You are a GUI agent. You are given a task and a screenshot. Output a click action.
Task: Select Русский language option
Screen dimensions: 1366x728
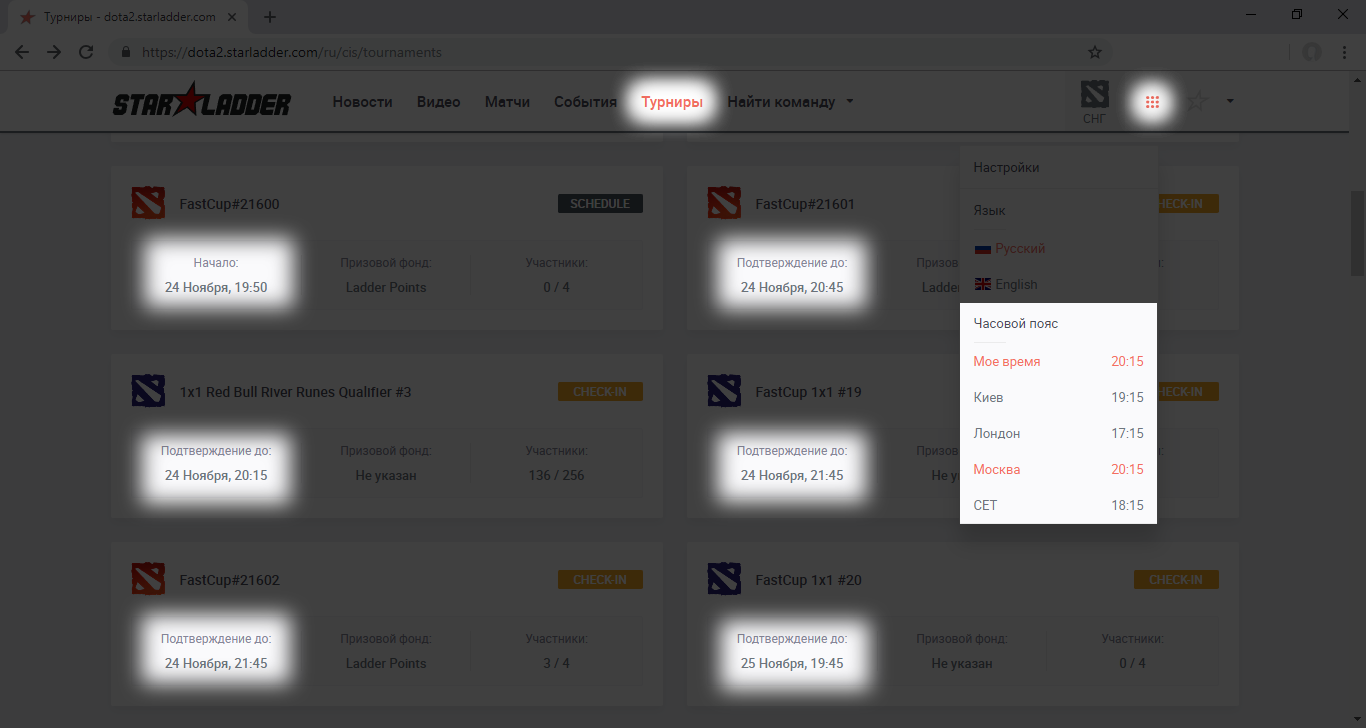[x=1019, y=248]
